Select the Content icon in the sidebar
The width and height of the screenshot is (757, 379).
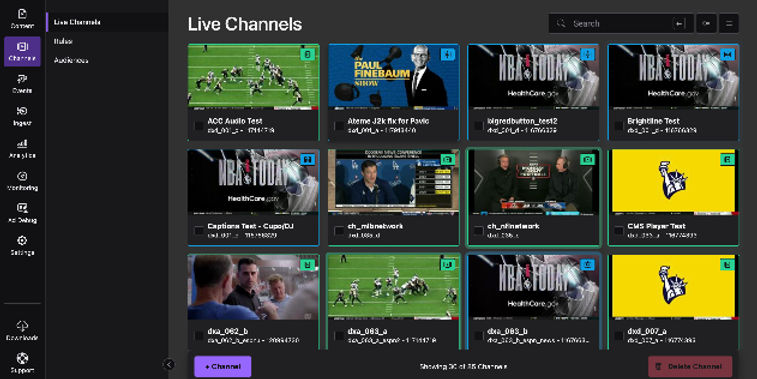coord(22,18)
